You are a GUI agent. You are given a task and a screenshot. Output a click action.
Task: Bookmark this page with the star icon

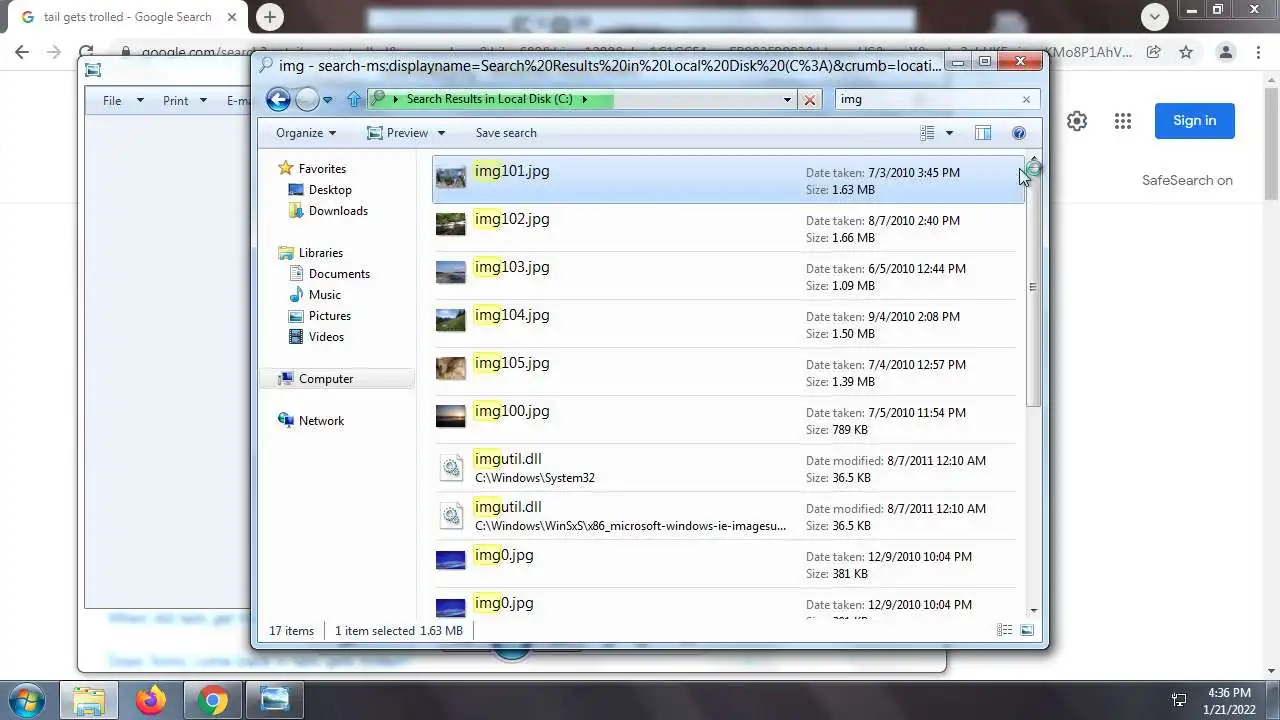tap(1186, 52)
